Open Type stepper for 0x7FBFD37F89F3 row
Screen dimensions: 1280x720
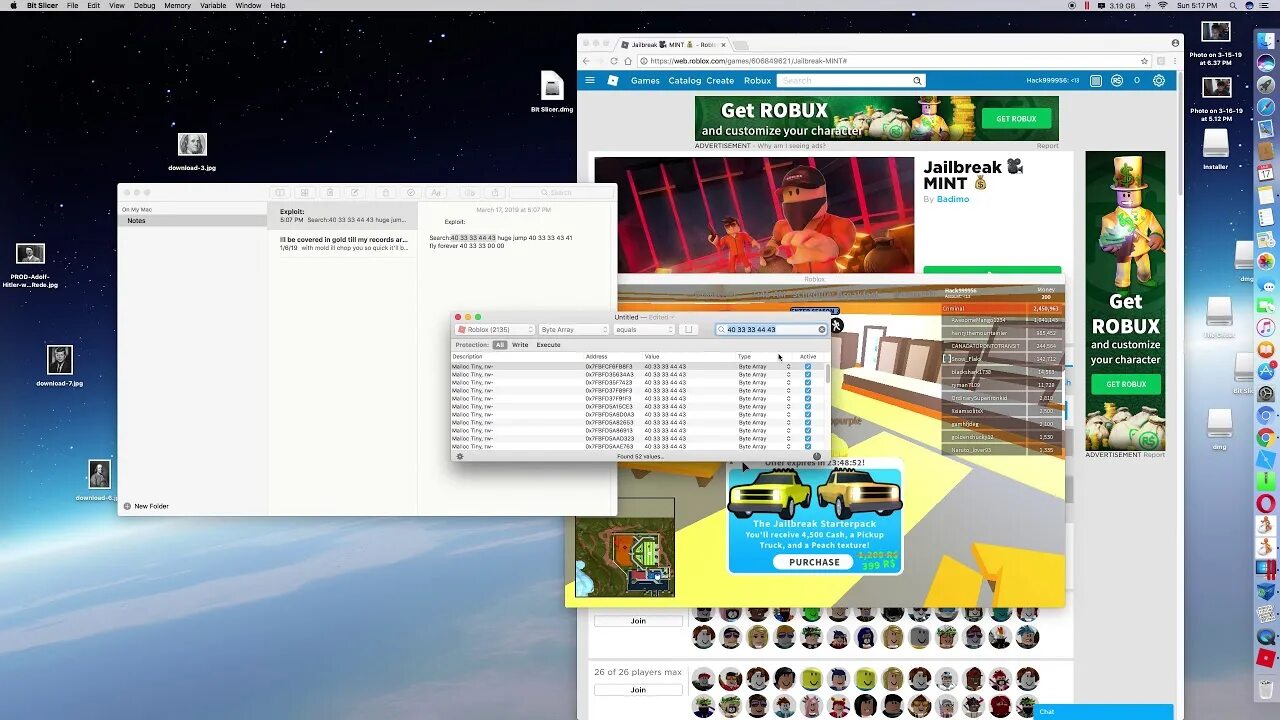pyautogui.click(x=788, y=391)
